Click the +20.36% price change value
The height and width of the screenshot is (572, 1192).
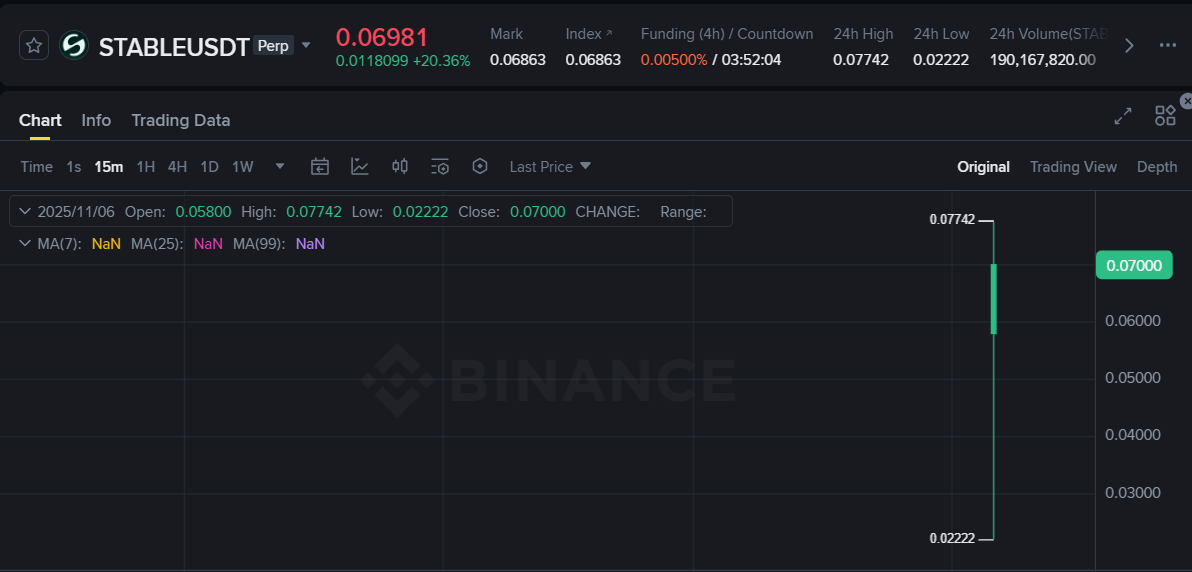[x=442, y=61]
